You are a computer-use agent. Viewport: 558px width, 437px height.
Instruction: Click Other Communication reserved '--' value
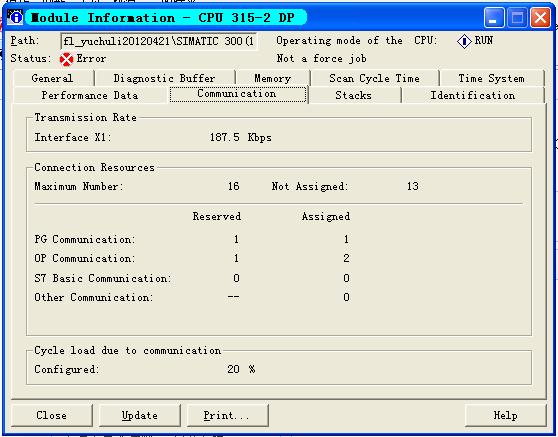233,297
